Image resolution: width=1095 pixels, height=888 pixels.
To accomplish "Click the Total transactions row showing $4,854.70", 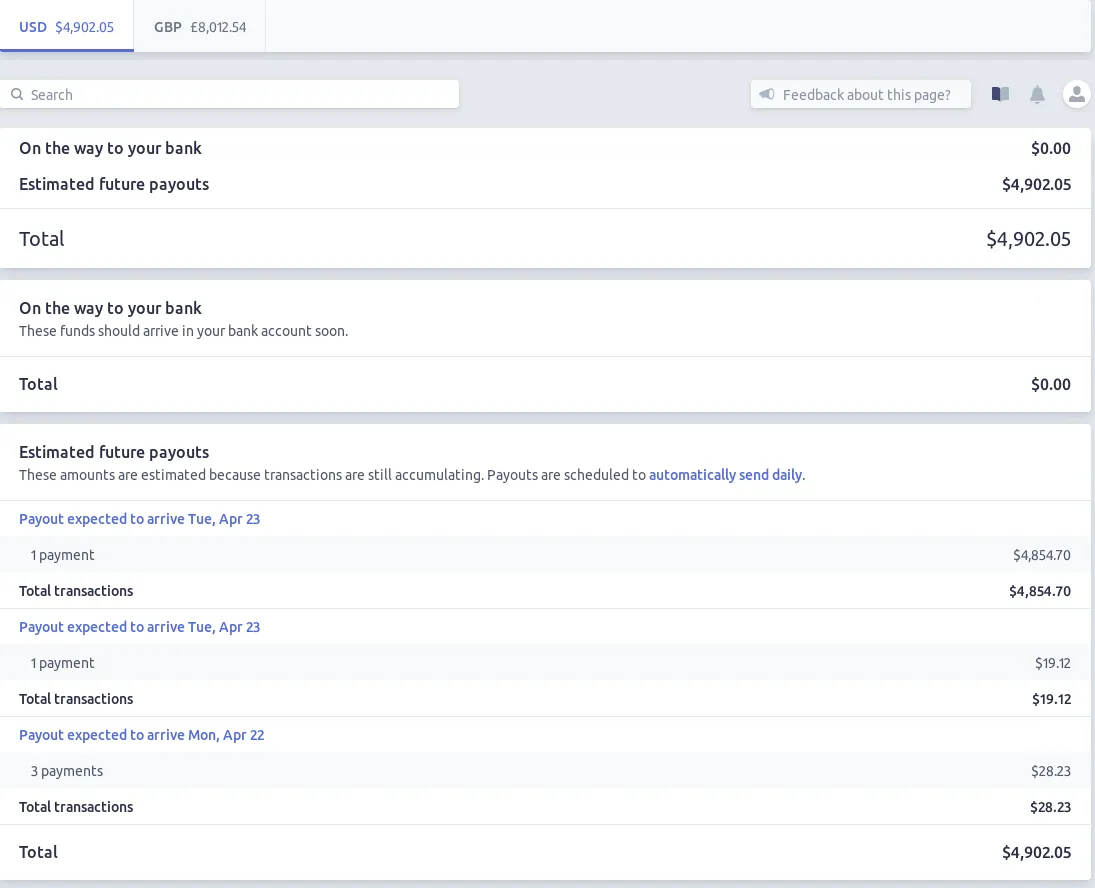I will [x=545, y=591].
